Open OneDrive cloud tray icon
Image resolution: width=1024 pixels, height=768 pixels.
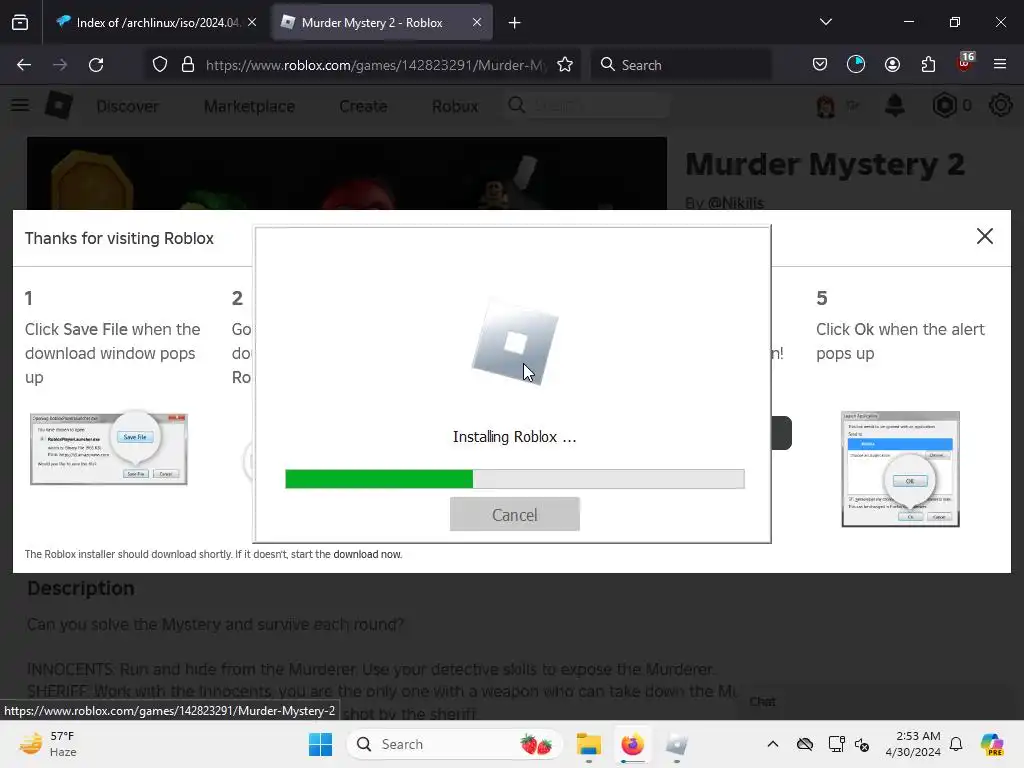[805, 744]
